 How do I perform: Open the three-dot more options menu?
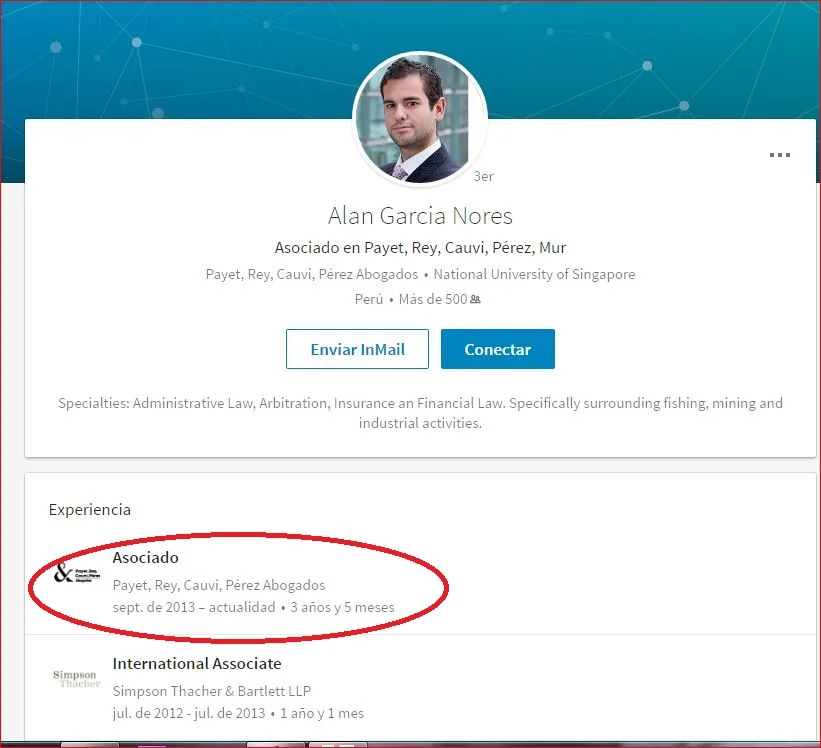[x=779, y=155]
